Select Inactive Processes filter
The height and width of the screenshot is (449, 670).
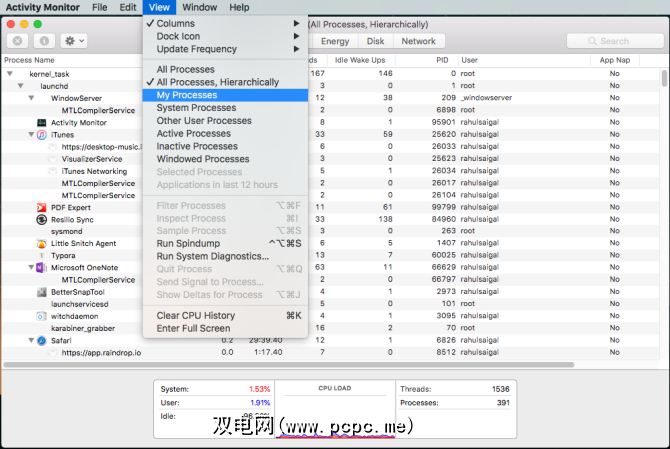[x=225, y=146]
